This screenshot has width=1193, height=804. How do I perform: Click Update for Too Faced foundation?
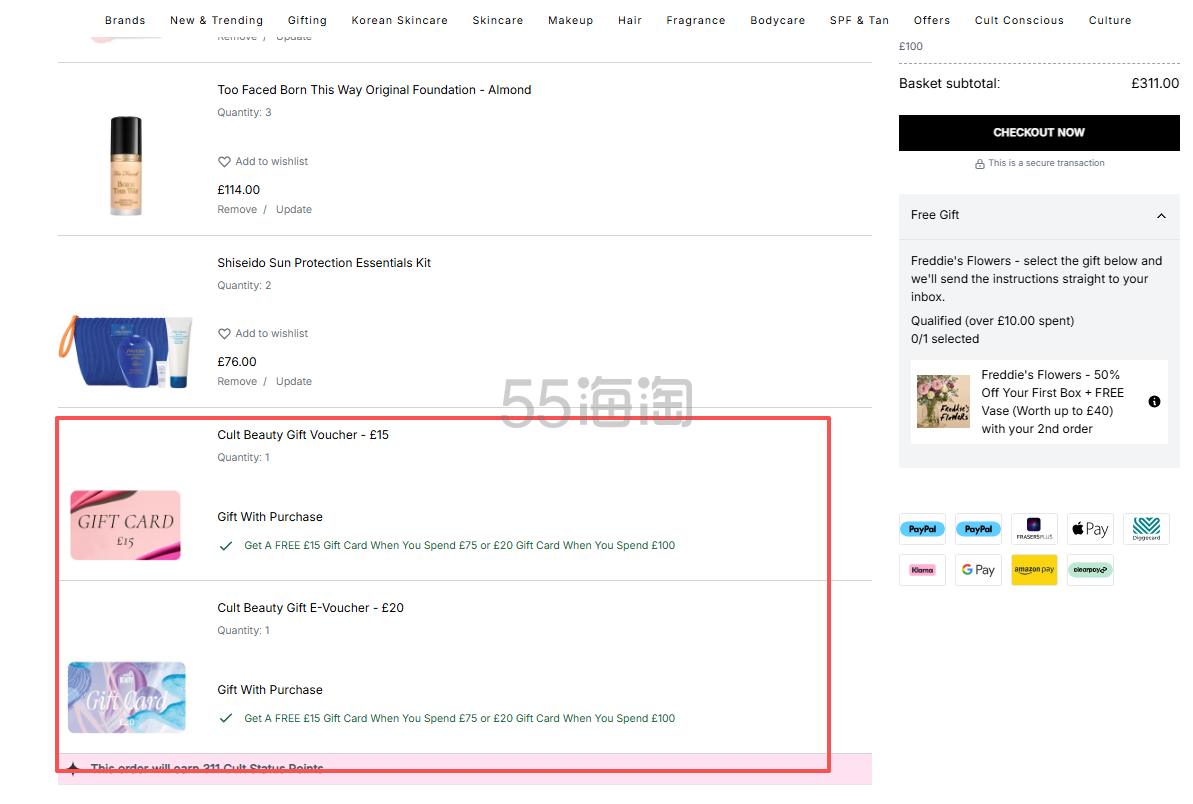tap(294, 210)
